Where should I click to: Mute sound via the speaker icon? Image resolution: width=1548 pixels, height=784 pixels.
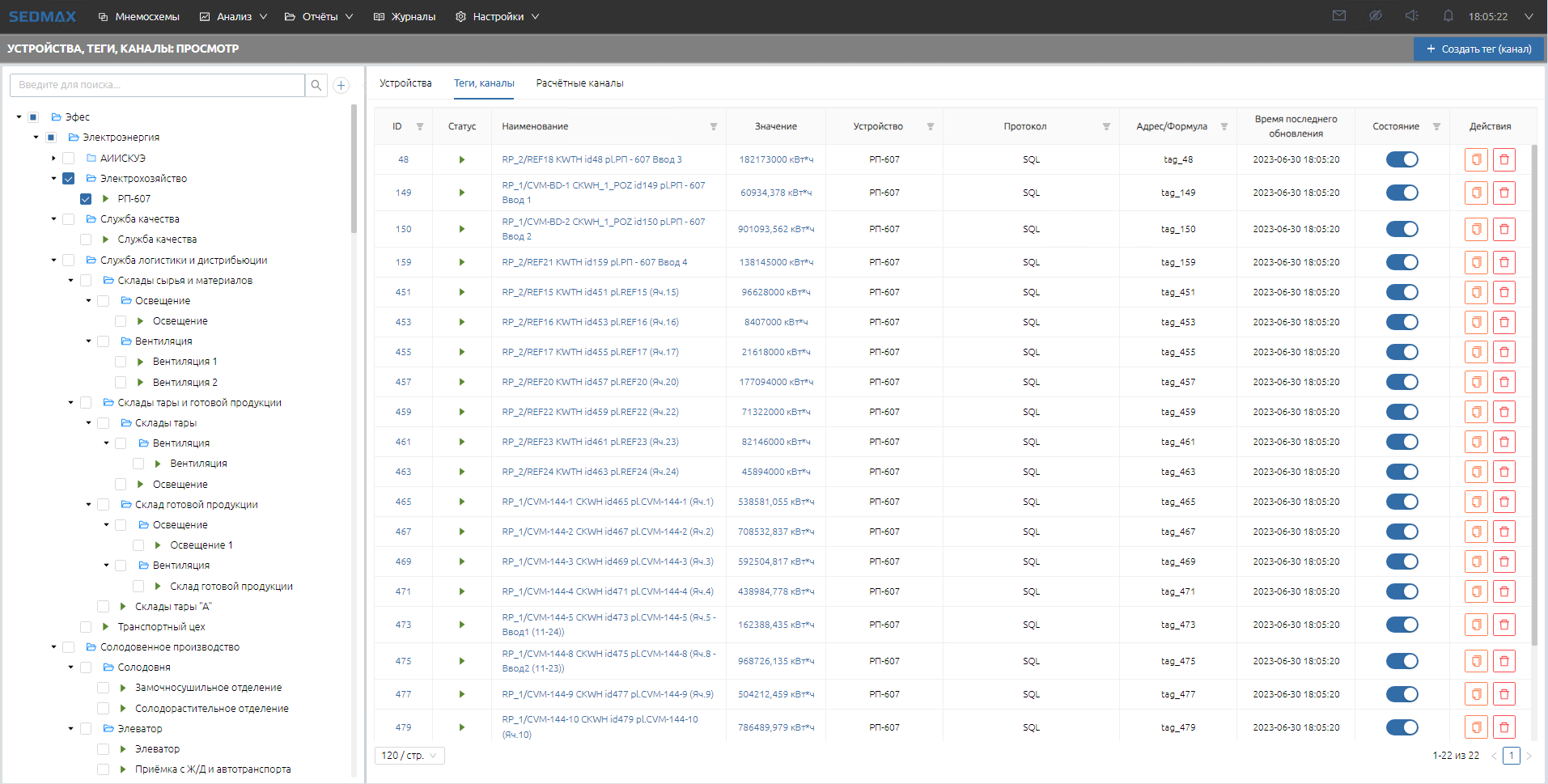[x=1412, y=16]
